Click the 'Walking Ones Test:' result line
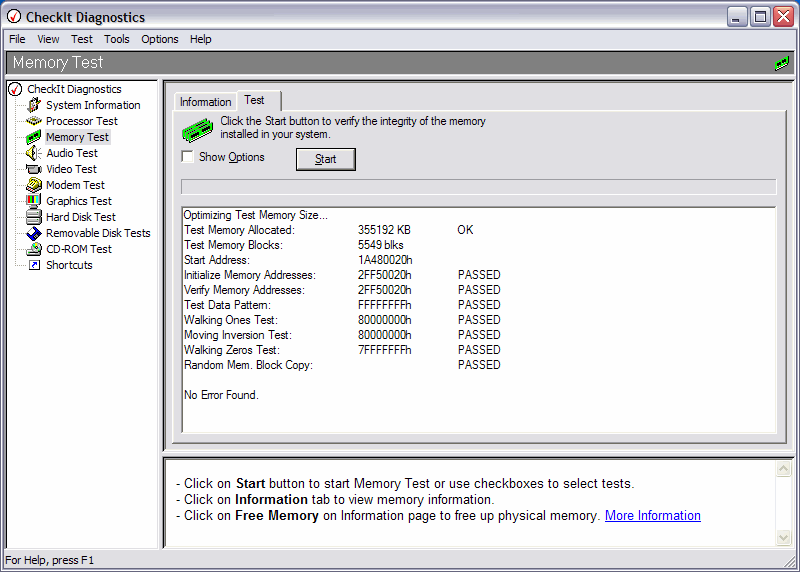The width and height of the screenshot is (800, 572). coord(342,320)
